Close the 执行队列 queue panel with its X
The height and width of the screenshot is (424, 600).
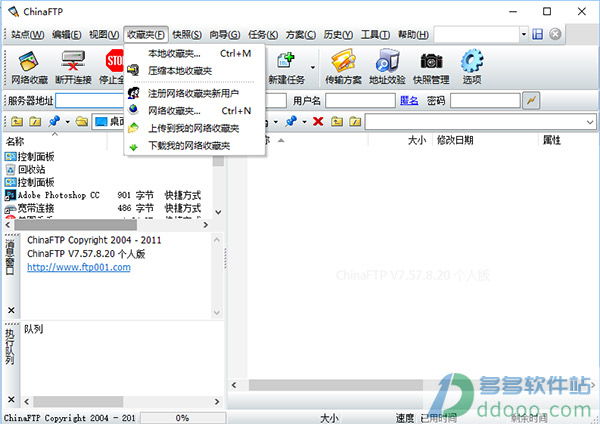coord(11,400)
